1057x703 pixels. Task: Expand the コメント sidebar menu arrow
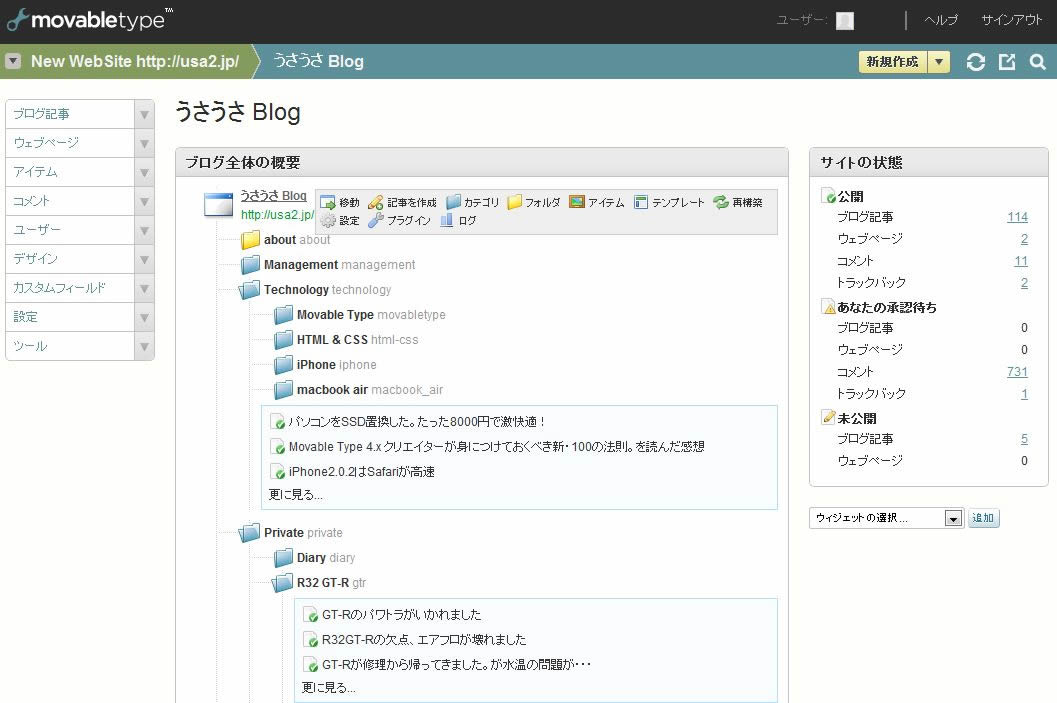click(144, 202)
